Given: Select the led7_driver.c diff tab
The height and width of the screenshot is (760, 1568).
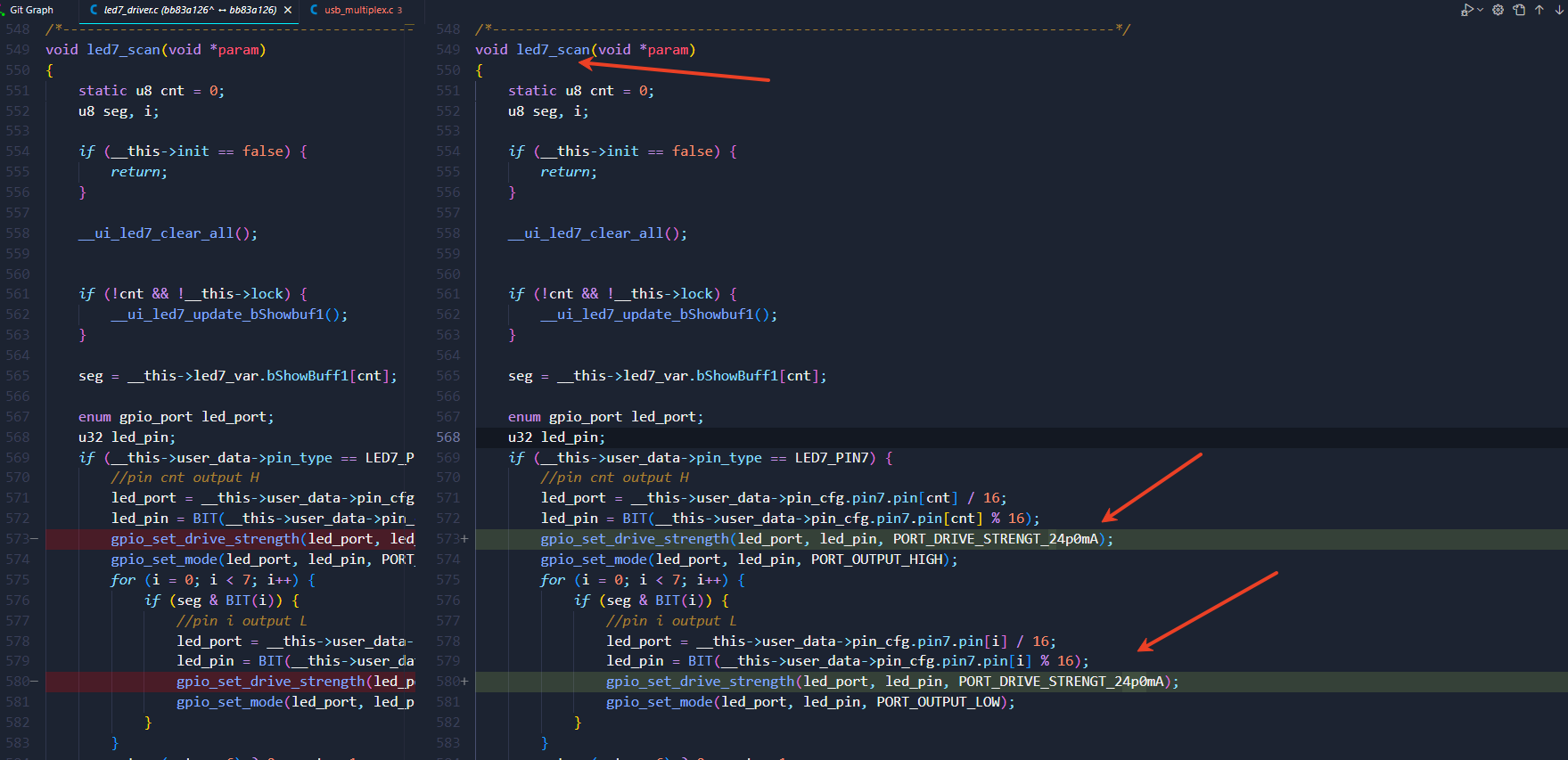Looking at the screenshot, I should point(190,10).
